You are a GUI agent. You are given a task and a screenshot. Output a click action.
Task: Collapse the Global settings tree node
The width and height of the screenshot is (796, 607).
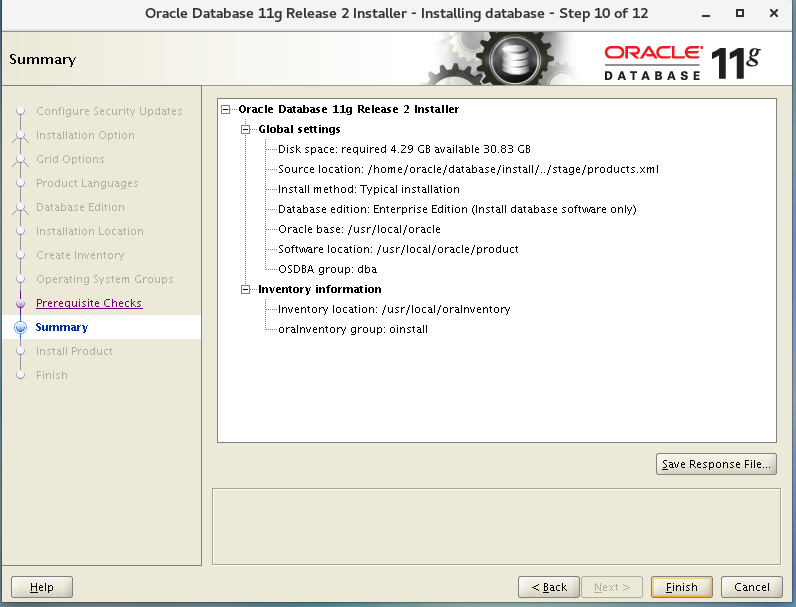click(x=246, y=129)
